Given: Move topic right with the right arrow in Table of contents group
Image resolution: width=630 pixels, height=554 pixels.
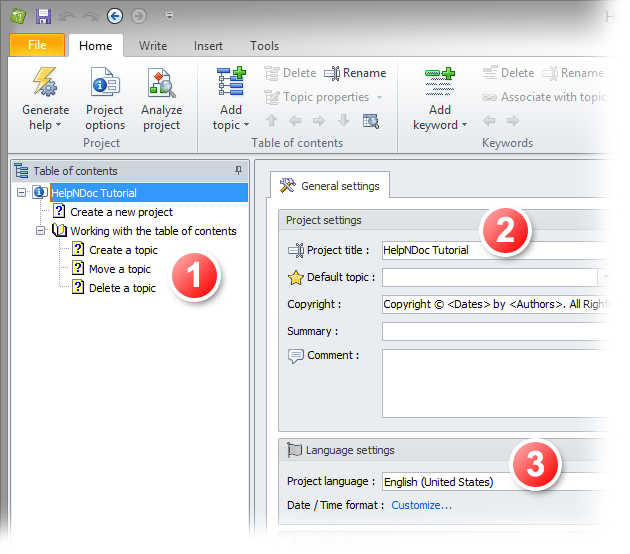Looking at the screenshot, I should pyautogui.click(x=319, y=120).
